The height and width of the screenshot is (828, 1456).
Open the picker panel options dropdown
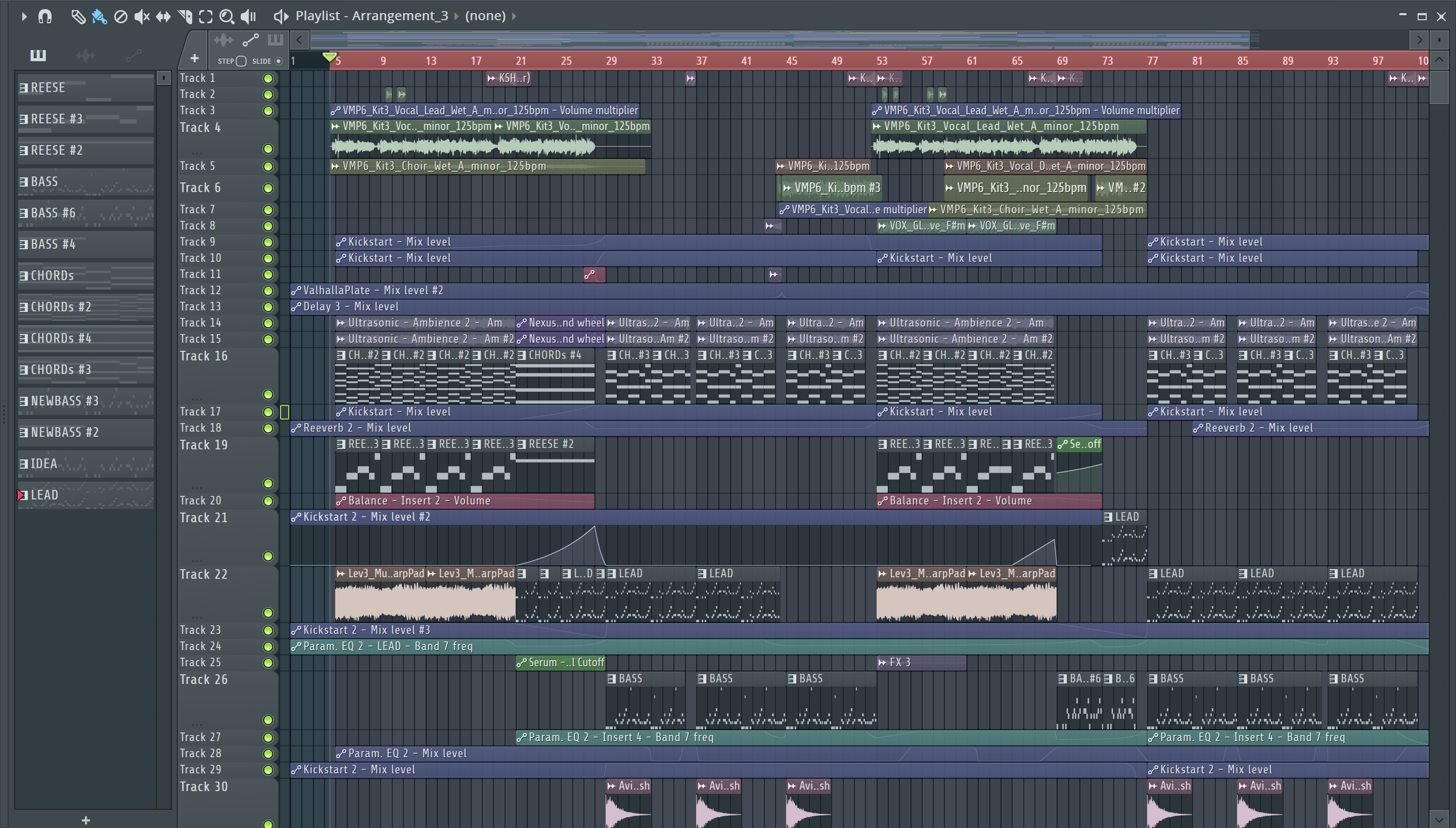163,77
